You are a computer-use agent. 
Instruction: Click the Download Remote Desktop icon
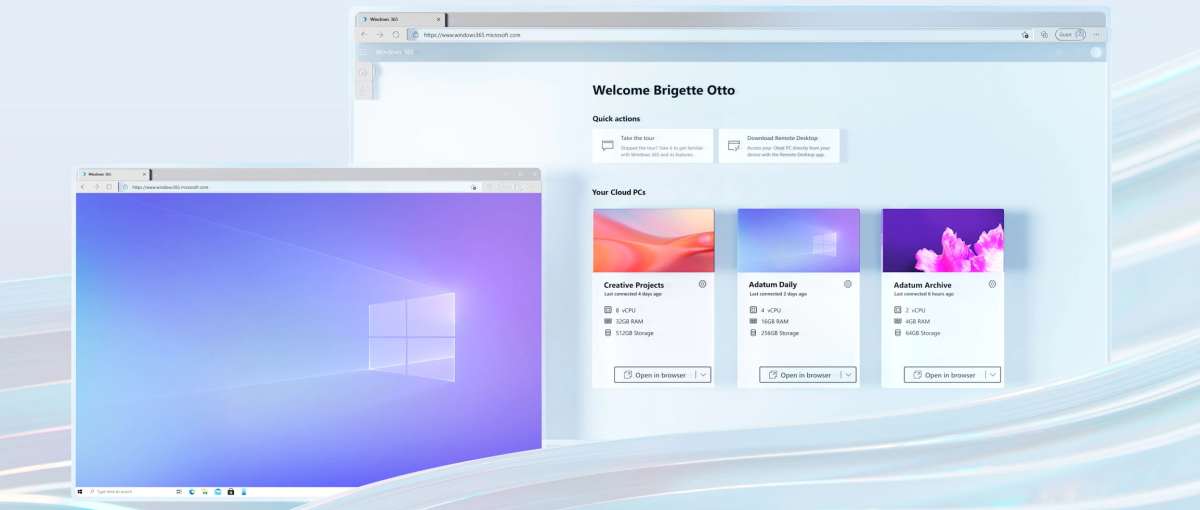(x=733, y=146)
